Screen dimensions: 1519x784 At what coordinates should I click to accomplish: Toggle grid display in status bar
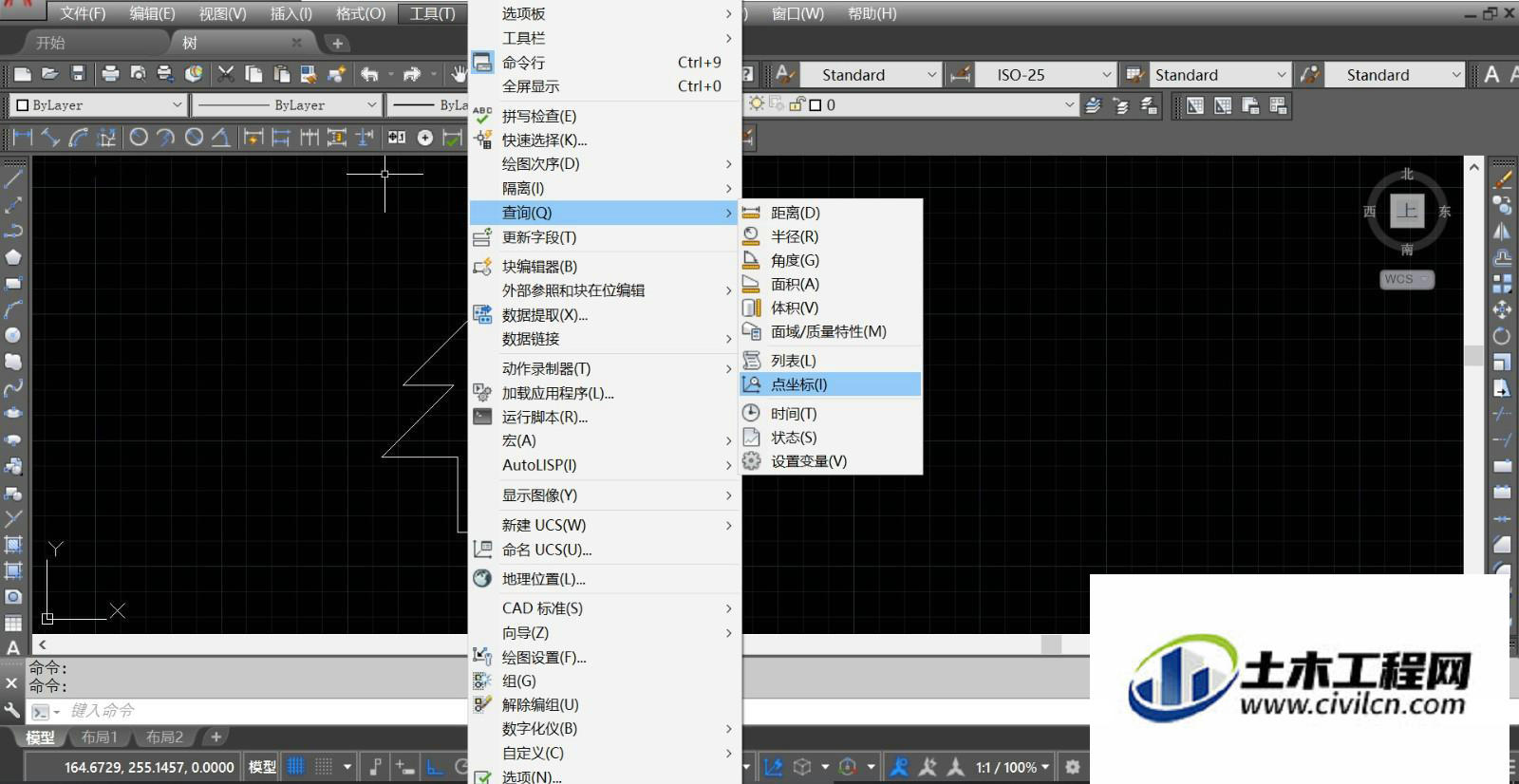tap(296, 767)
